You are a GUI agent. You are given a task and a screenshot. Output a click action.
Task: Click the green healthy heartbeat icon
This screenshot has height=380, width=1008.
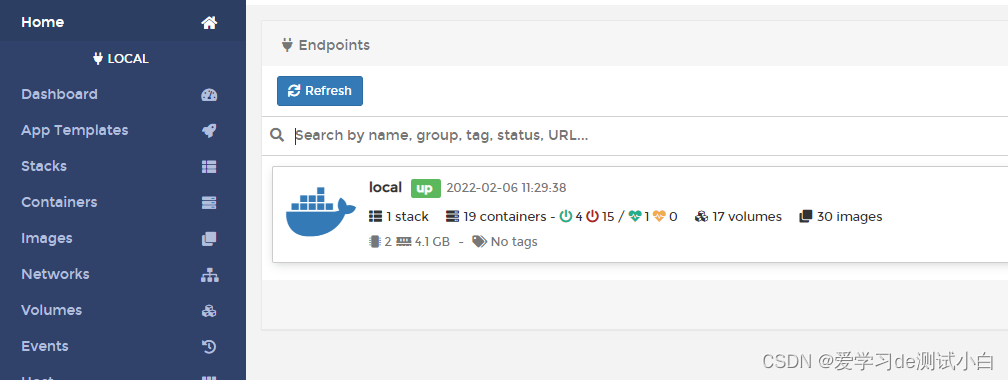click(635, 217)
